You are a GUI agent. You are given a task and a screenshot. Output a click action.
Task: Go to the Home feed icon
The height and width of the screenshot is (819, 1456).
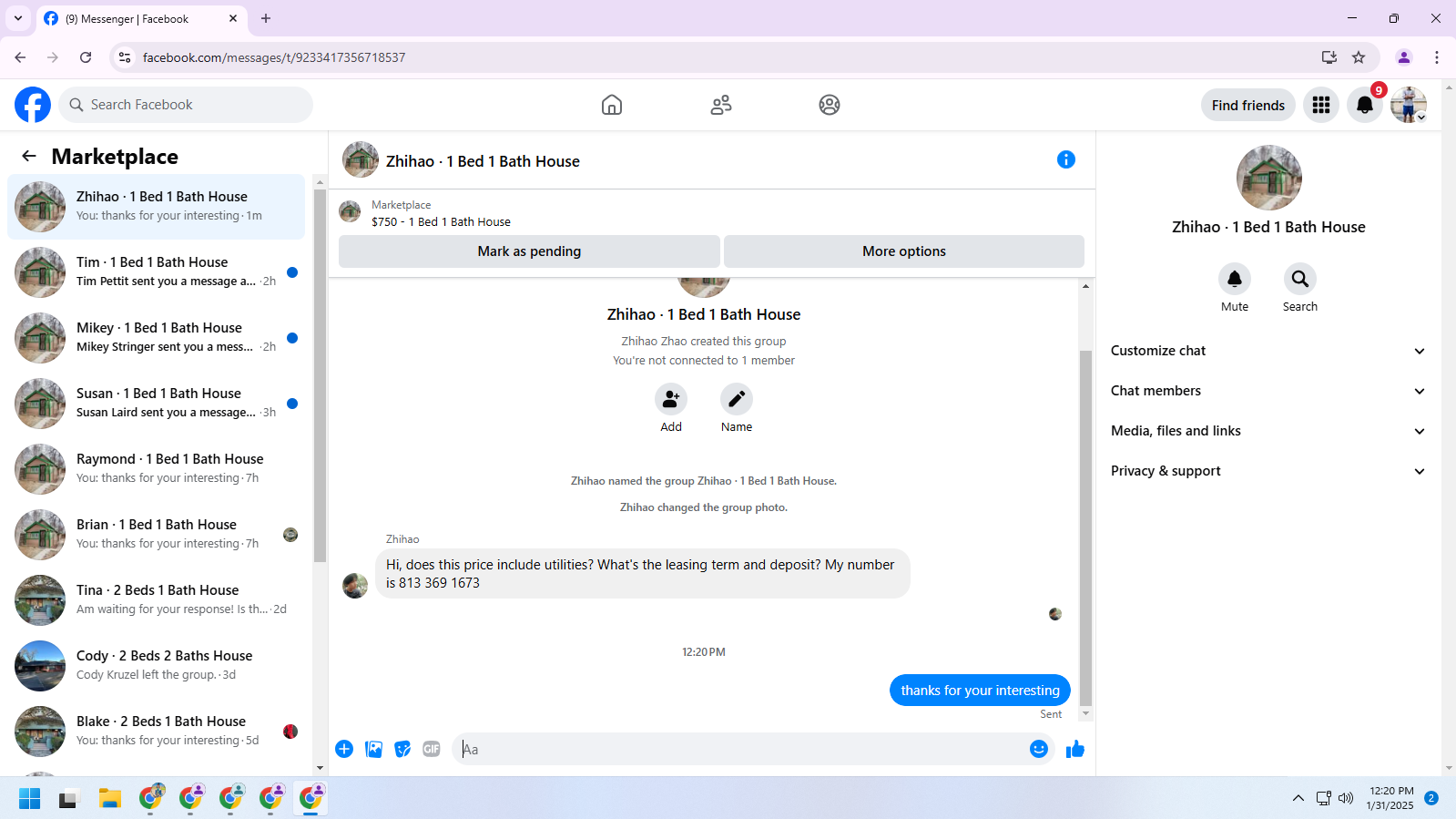pos(612,105)
